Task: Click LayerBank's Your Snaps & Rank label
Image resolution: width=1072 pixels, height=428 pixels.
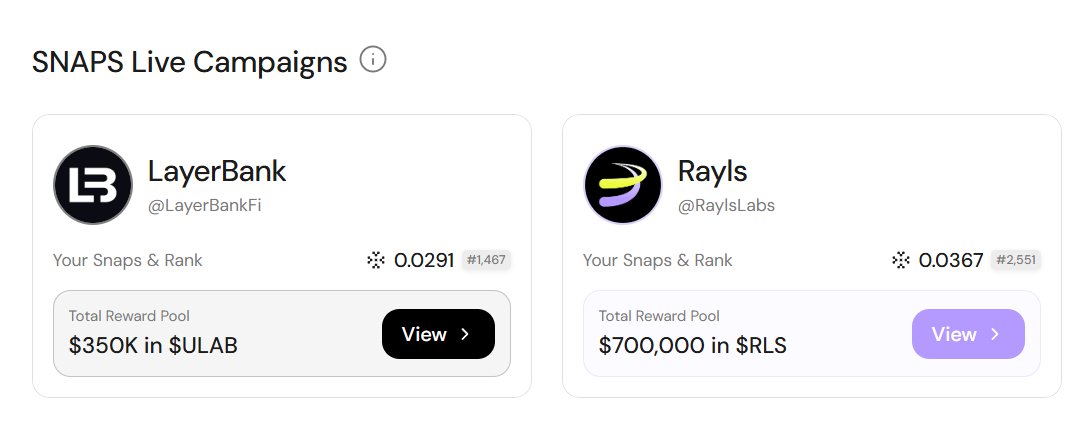Action: point(127,260)
